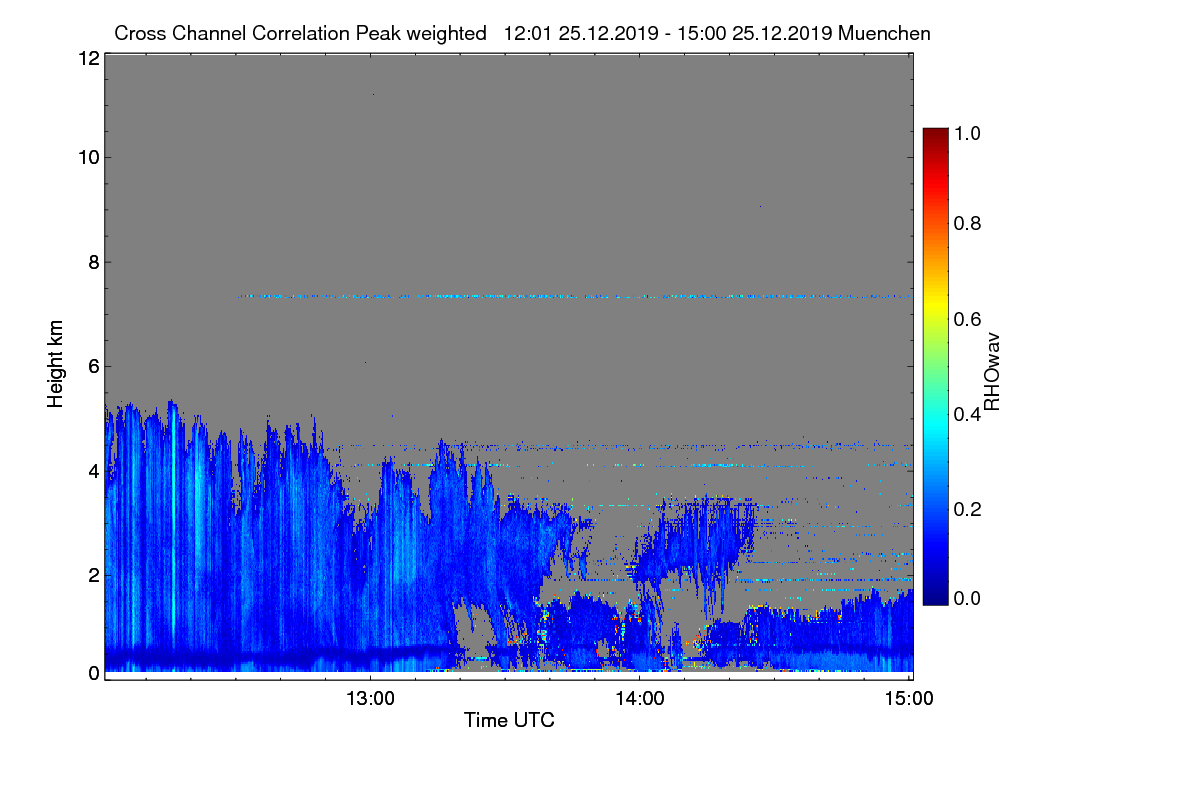Click the 'Height km' y-axis label

pyautogui.click(x=56, y=365)
